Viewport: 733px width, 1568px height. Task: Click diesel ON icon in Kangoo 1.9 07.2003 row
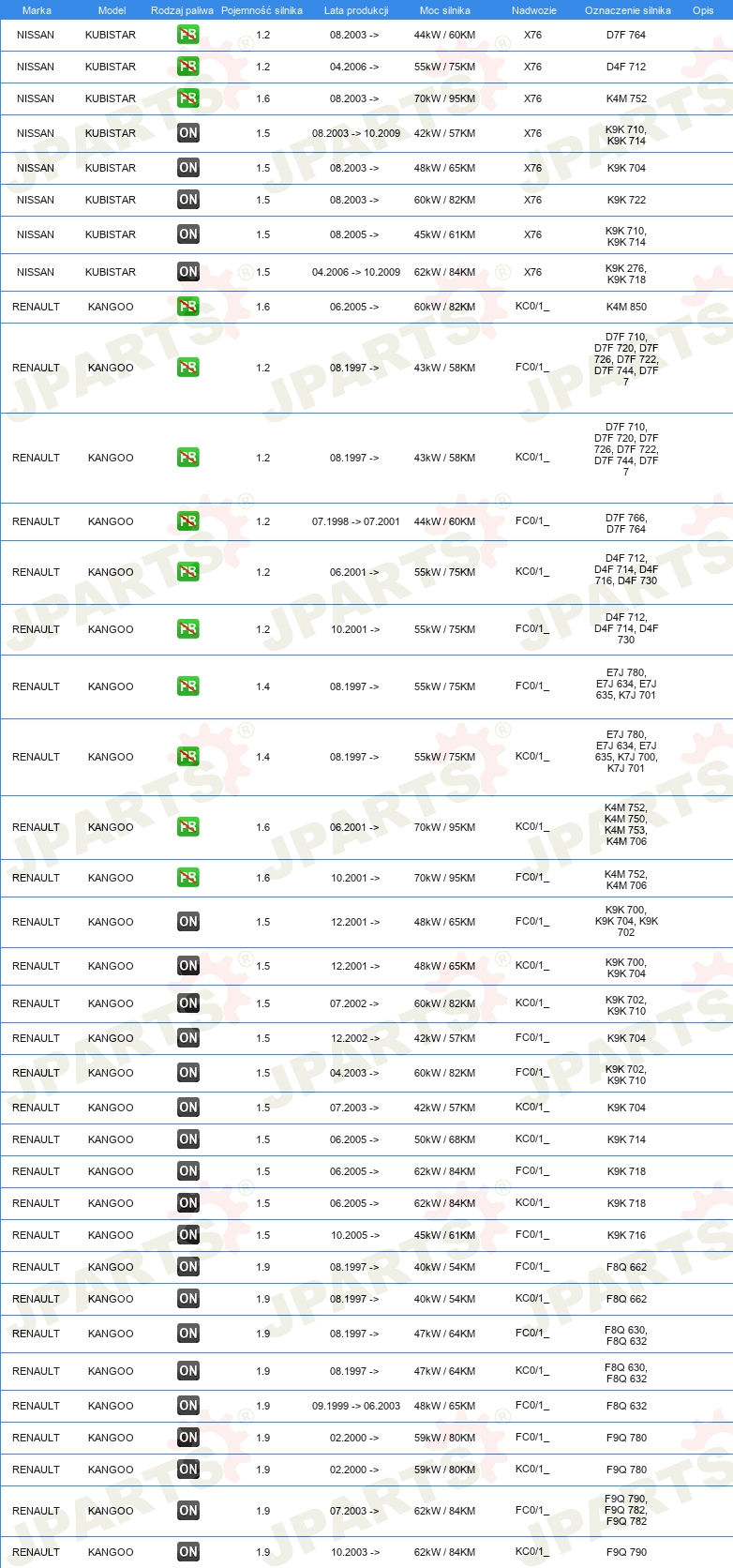pyautogui.click(x=188, y=1511)
